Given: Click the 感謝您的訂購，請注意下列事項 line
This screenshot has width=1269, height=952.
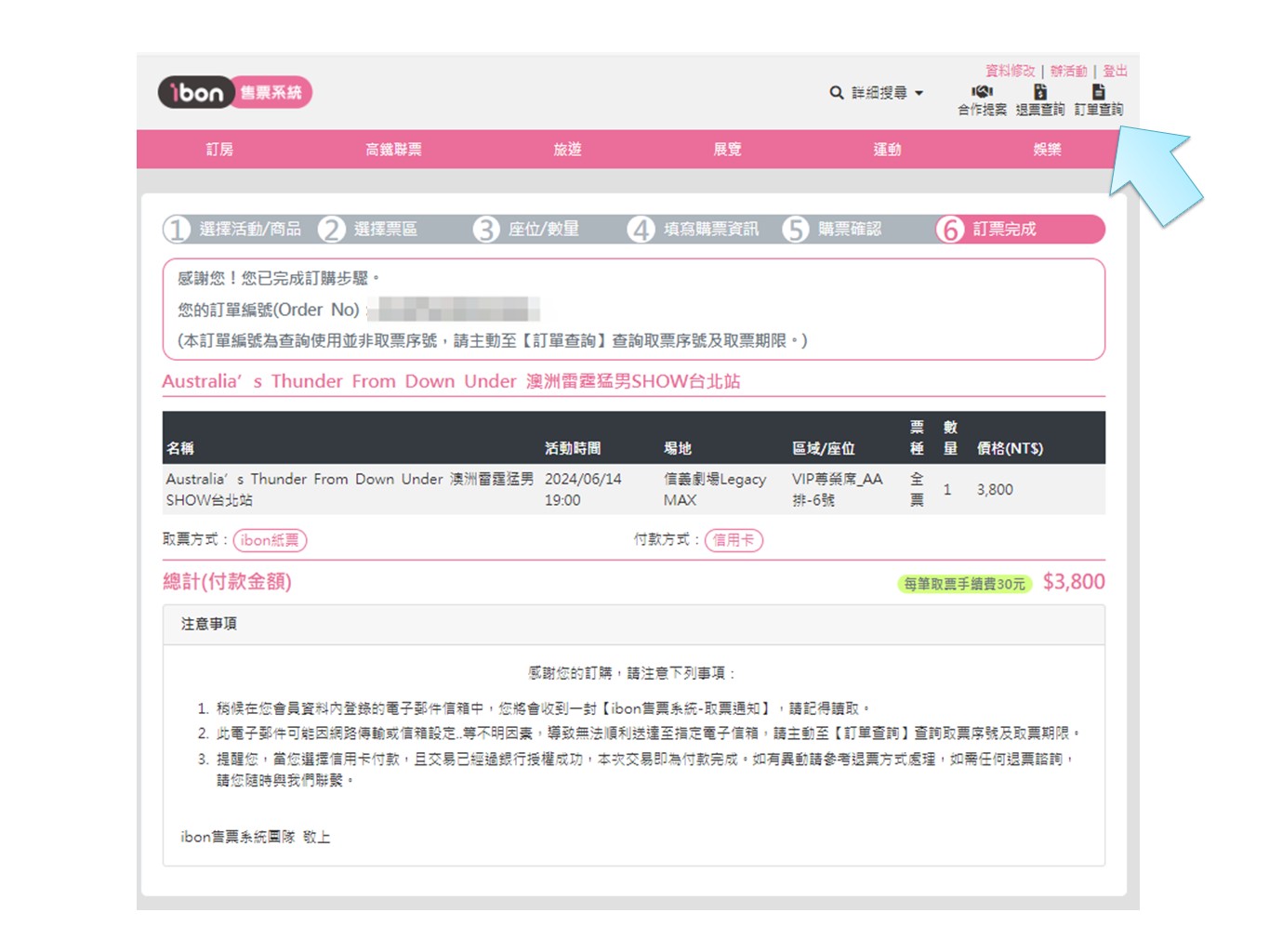Looking at the screenshot, I should [x=632, y=673].
